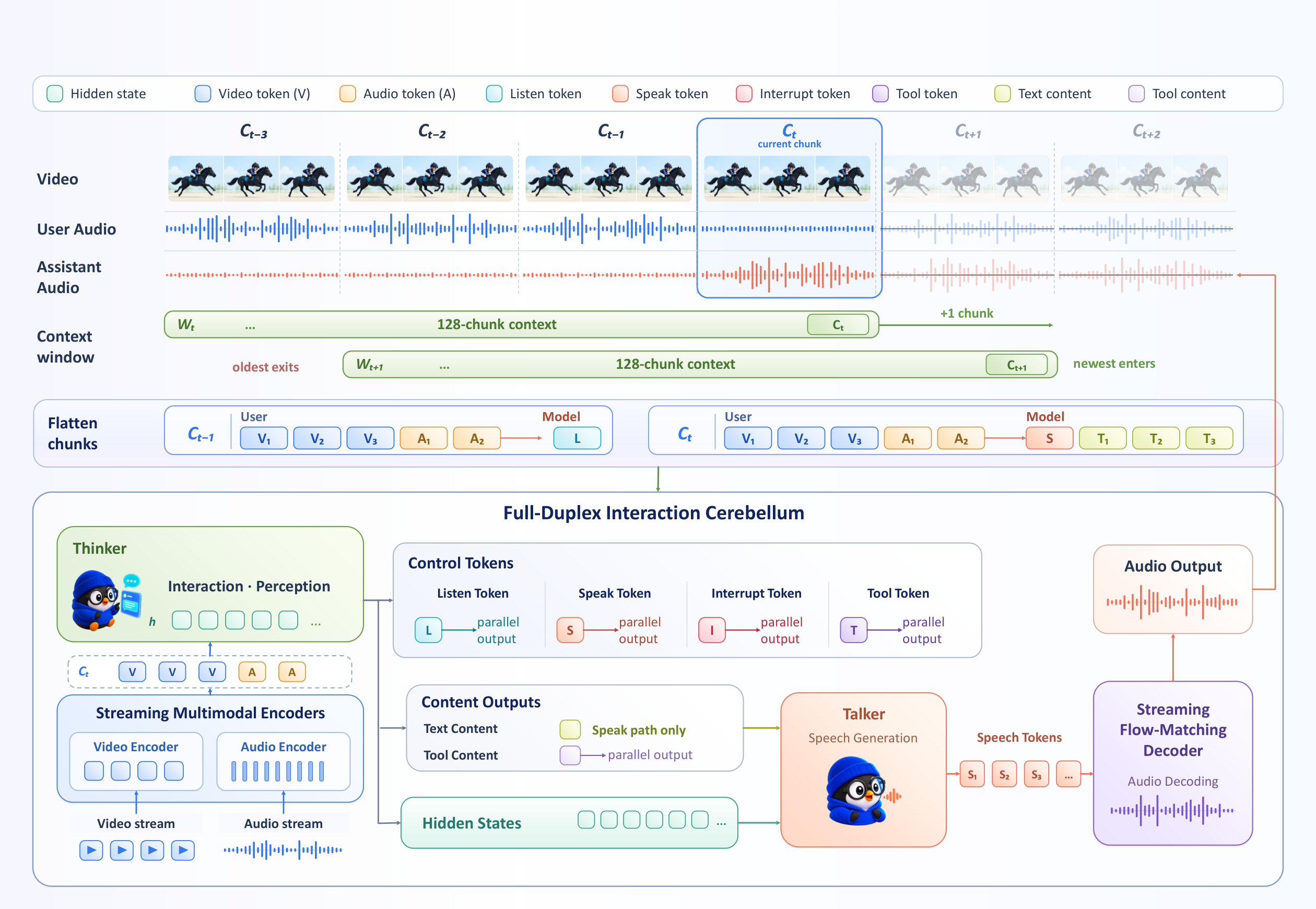The height and width of the screenshot is (909, 1316).
Task: Click the video frames under chunk Cₜ₋₃
Action: [251, 178]
